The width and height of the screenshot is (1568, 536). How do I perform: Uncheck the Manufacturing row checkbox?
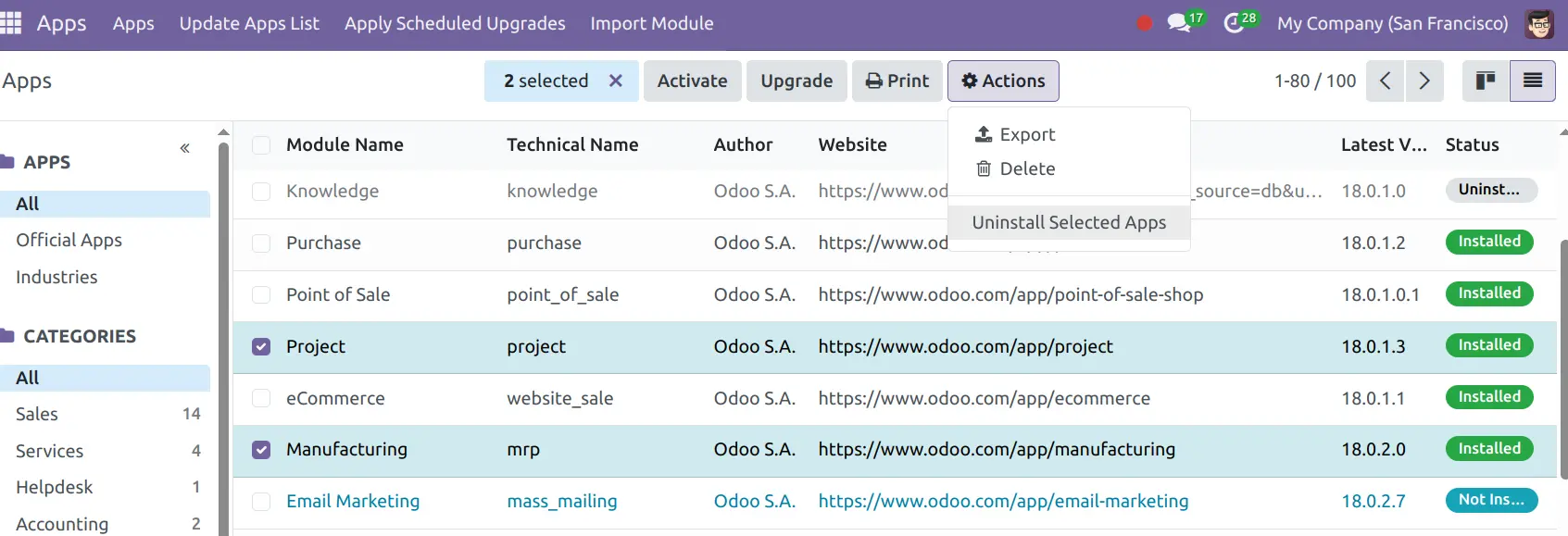[261, 449]
